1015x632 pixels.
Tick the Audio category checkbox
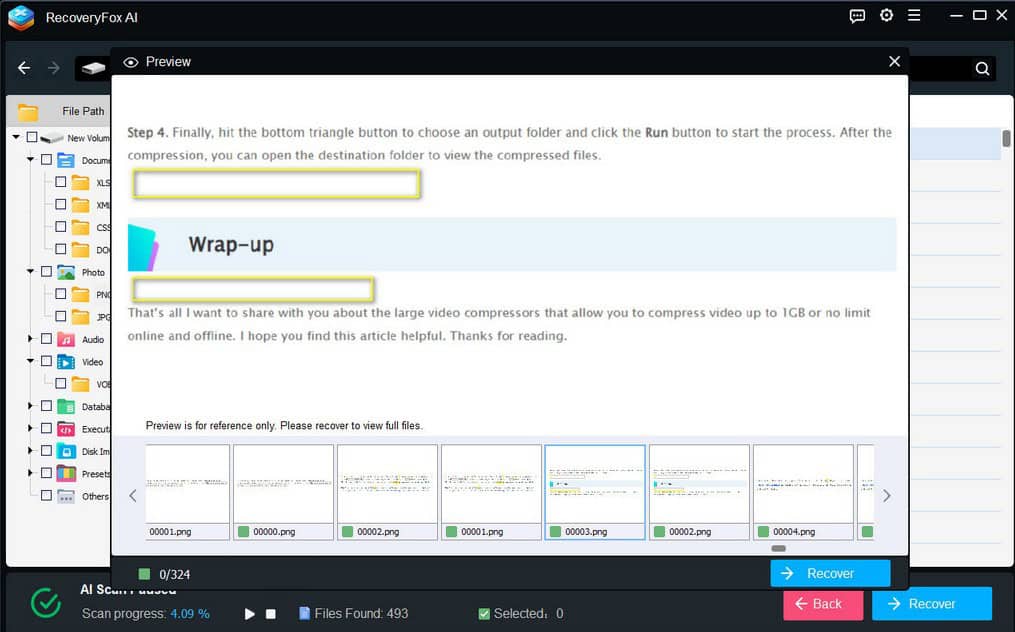(x=46, y=339)
